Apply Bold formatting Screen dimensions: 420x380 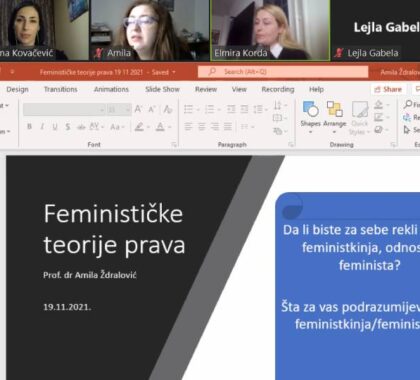pyautogui.click(x=29, y=127)
